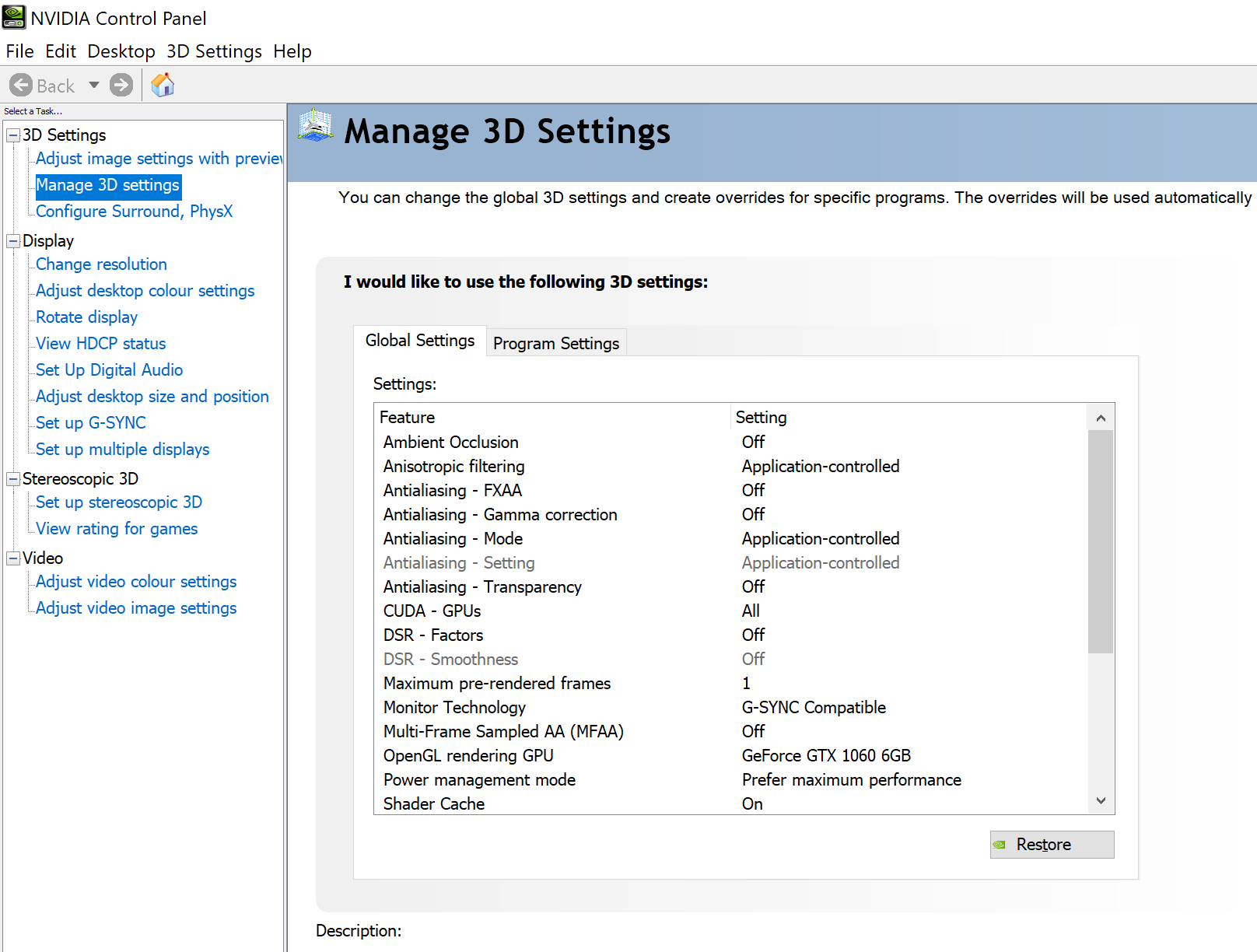The image size is (1257, 952).
Task: Open Change resolution task
Action: click(101, 264)
